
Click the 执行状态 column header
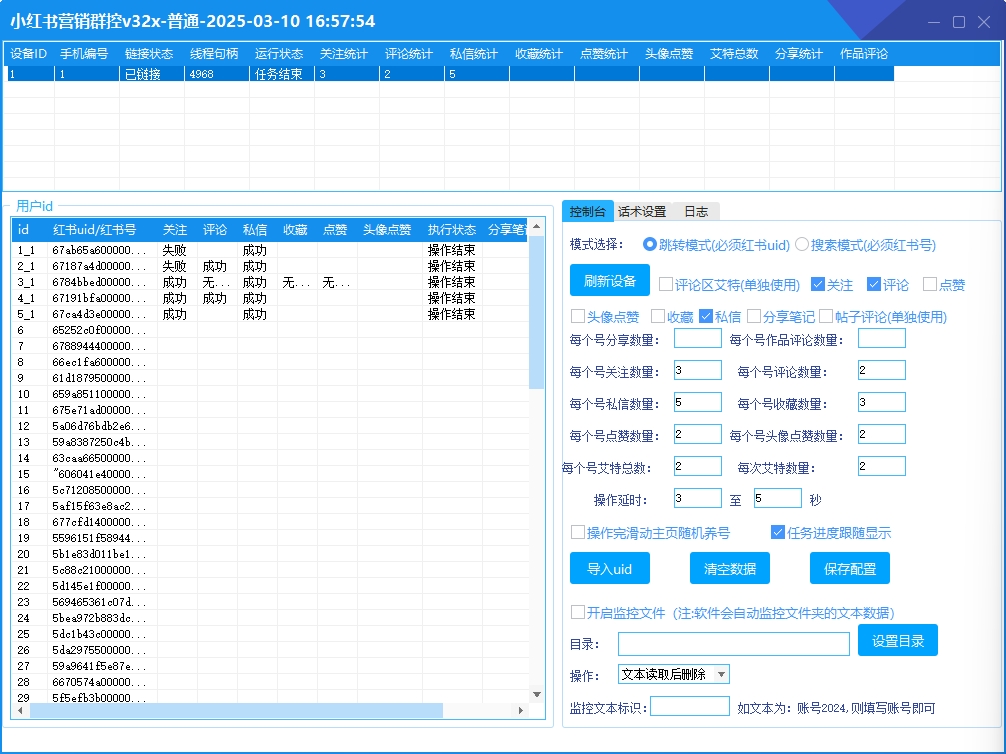[452, 230]
